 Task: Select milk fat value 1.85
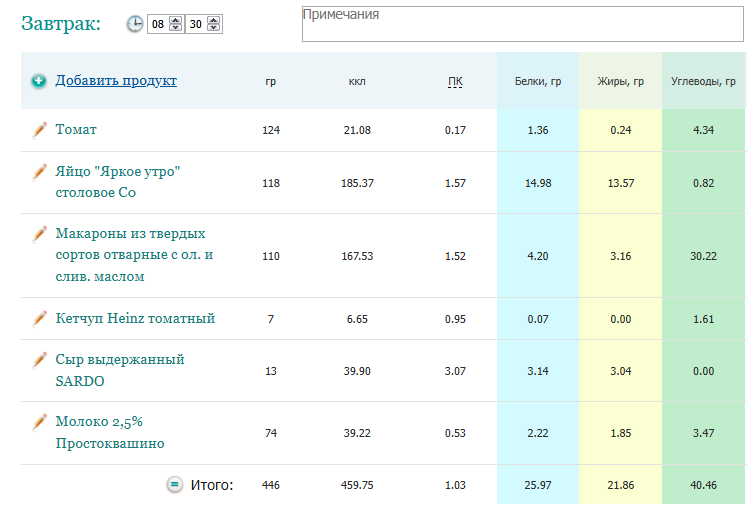pyautogui.click(x=621, y=433)
